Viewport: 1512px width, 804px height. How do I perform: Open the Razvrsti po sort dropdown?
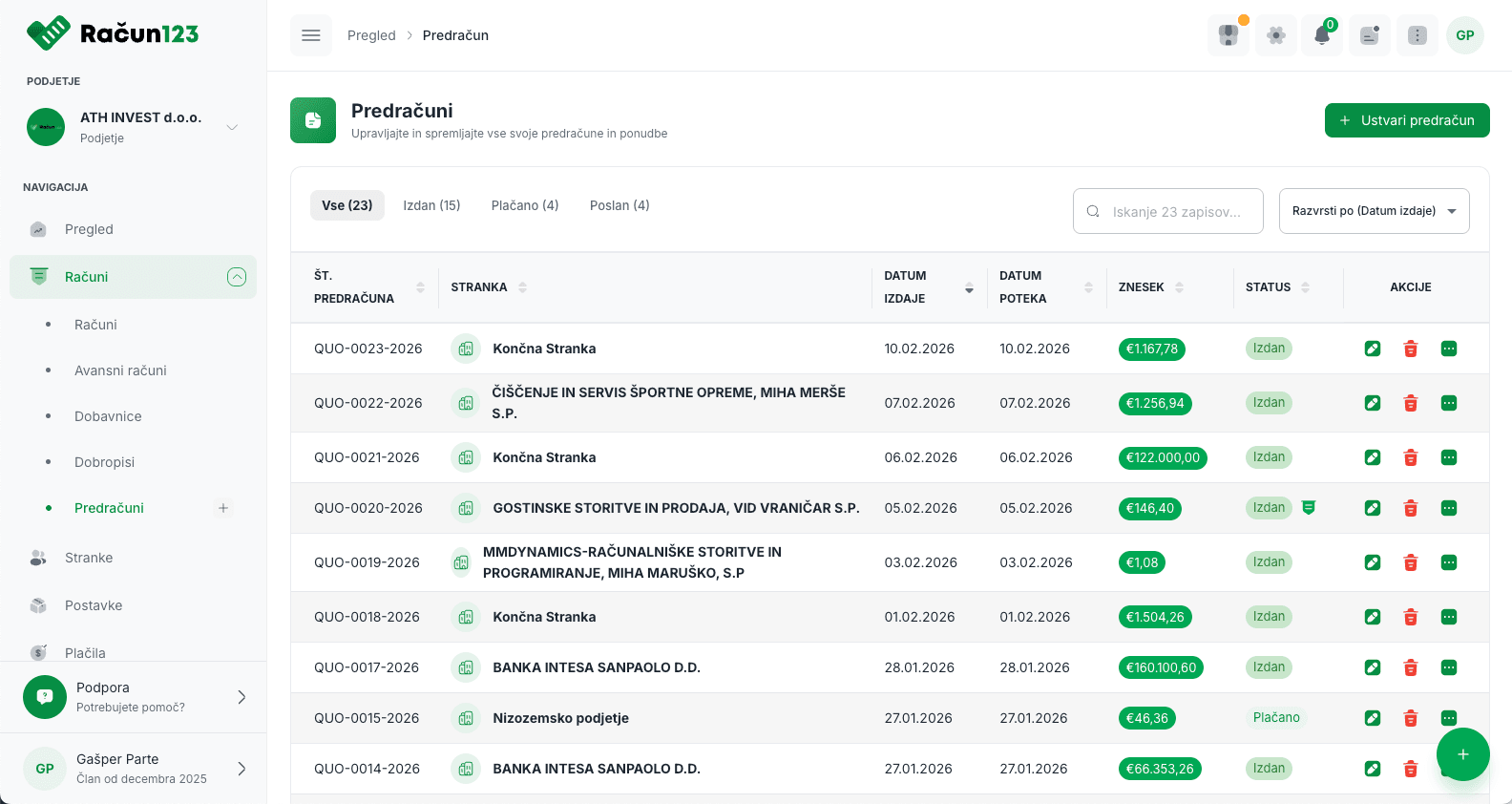coord(1374,211)
